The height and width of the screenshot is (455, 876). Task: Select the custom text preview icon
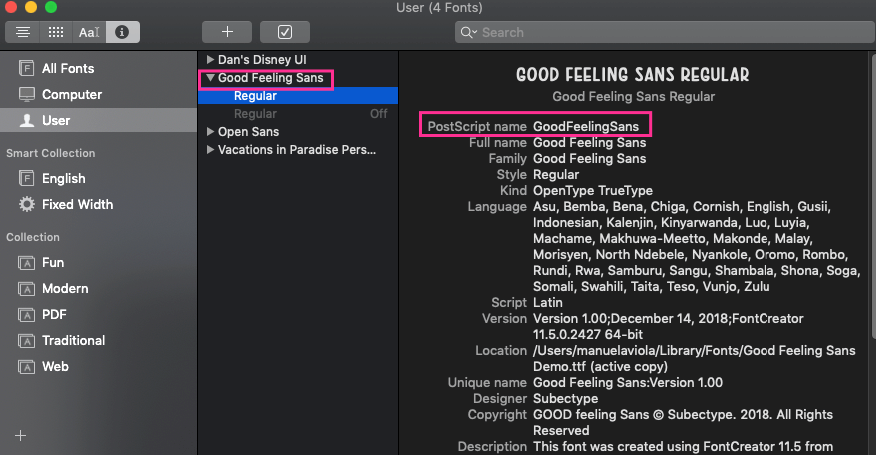click(89, 32)
